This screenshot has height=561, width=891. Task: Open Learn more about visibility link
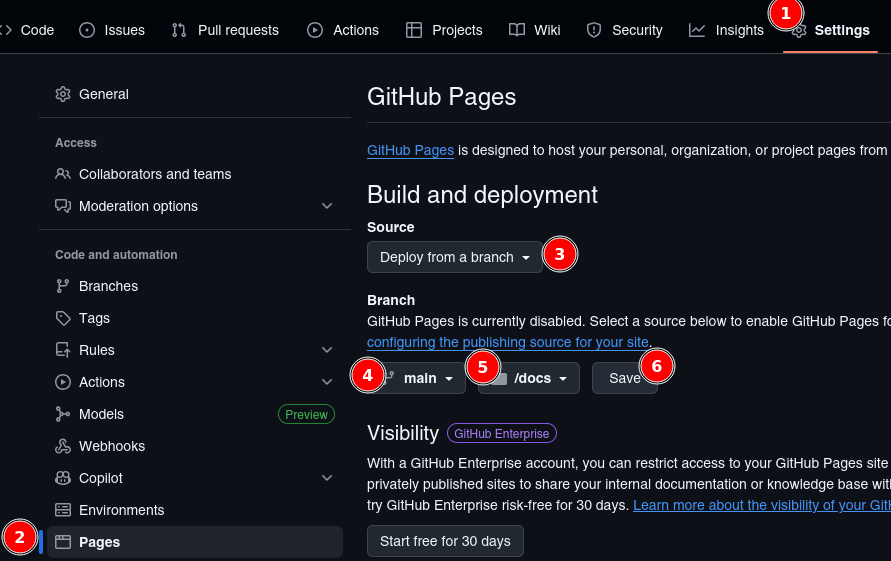[762, 505]
